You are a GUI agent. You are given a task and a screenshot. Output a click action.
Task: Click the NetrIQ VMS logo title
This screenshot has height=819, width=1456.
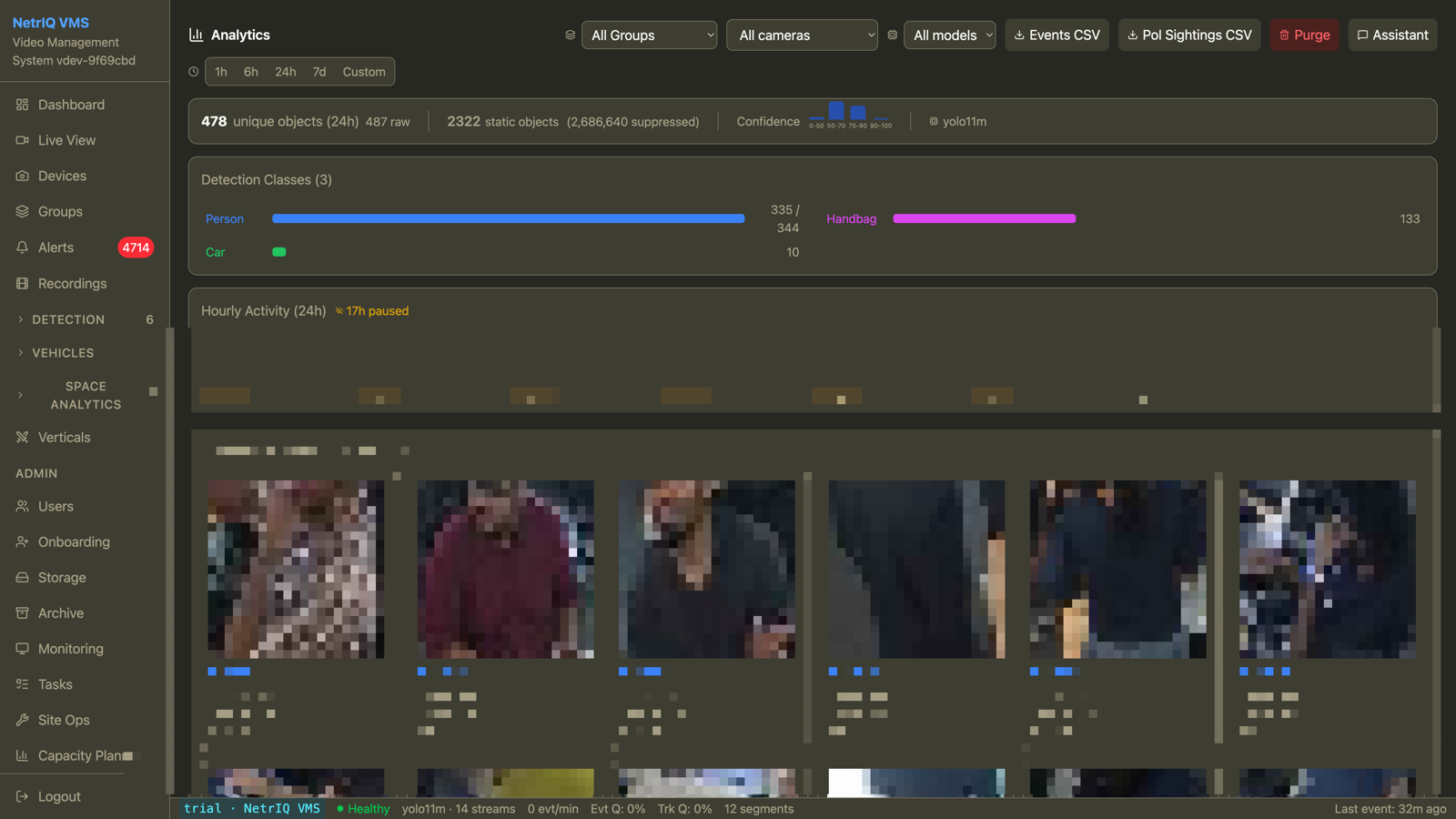pyautogui.click(x=51, y=23)
